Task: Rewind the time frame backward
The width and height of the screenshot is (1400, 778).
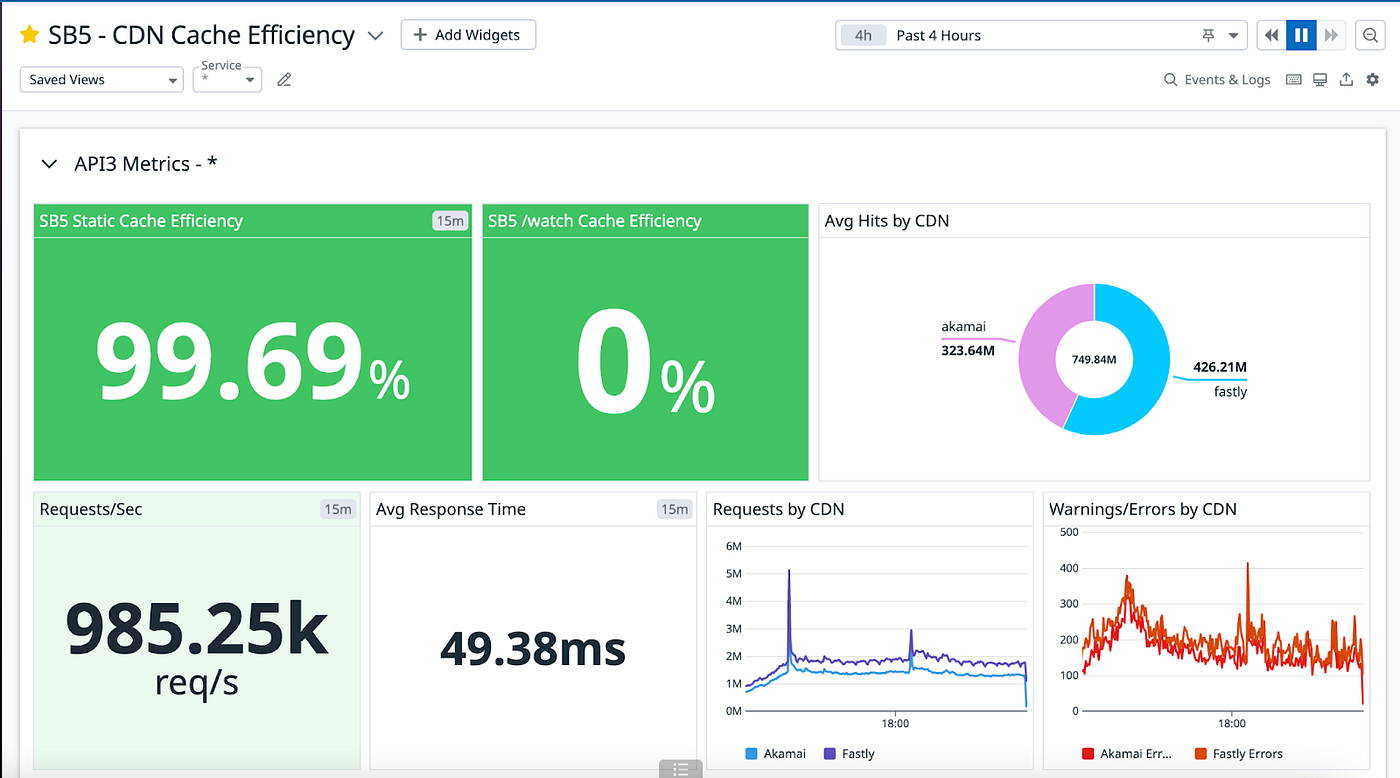Action: (x=1271, y=35)
